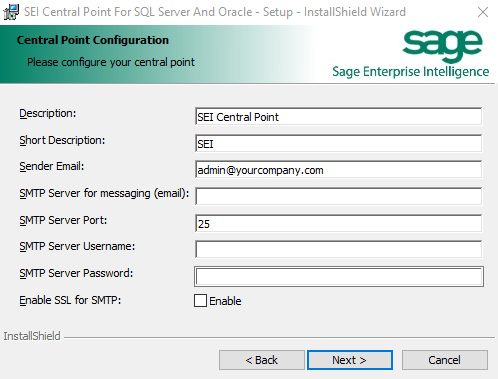Click into the Sender Email field
This screenshot has width=498, height=379.
tap(338, 170)
